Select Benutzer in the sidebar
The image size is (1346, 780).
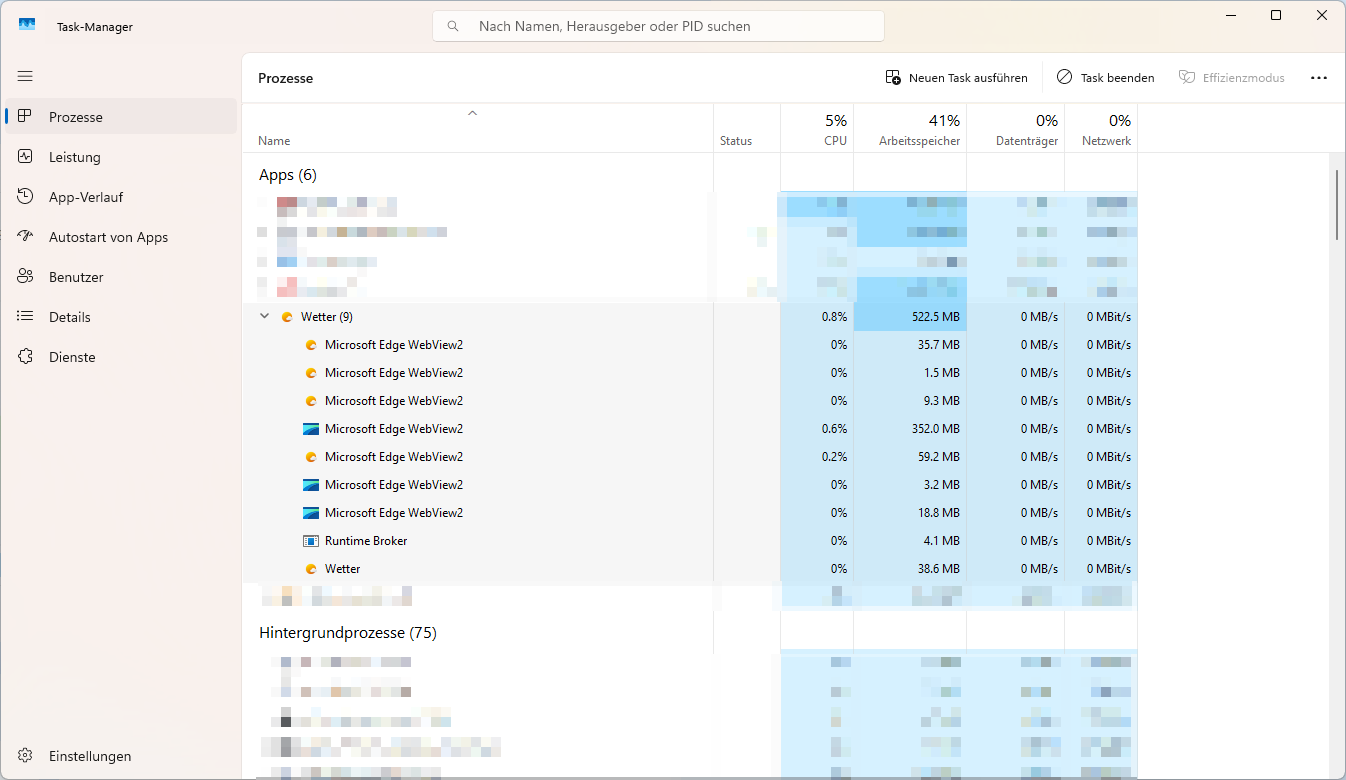click(121, 277)
